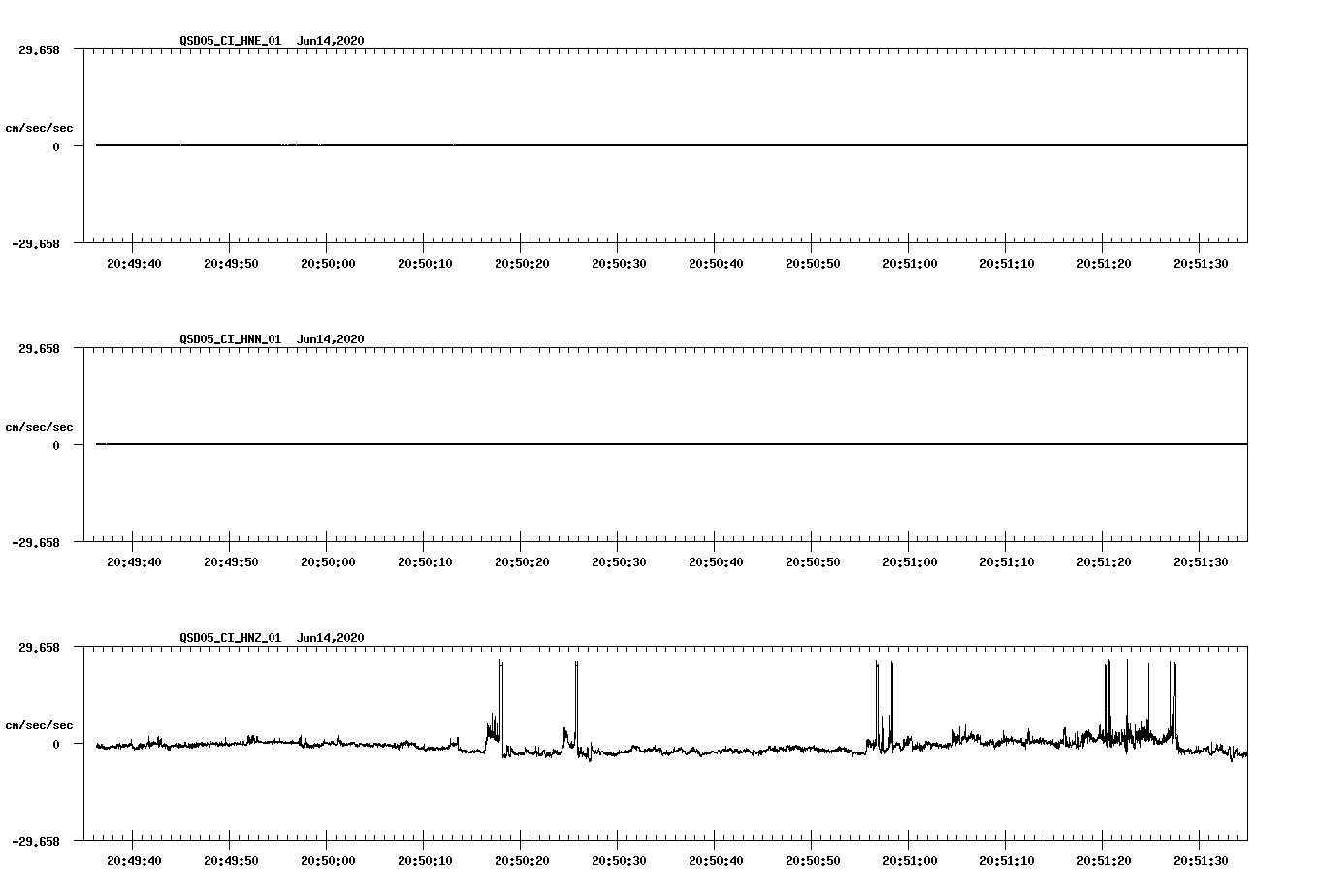Screen dimensions: 1317x896
Task: Click 20:50:00 time label under HNE plot
Action: (328, 263)
